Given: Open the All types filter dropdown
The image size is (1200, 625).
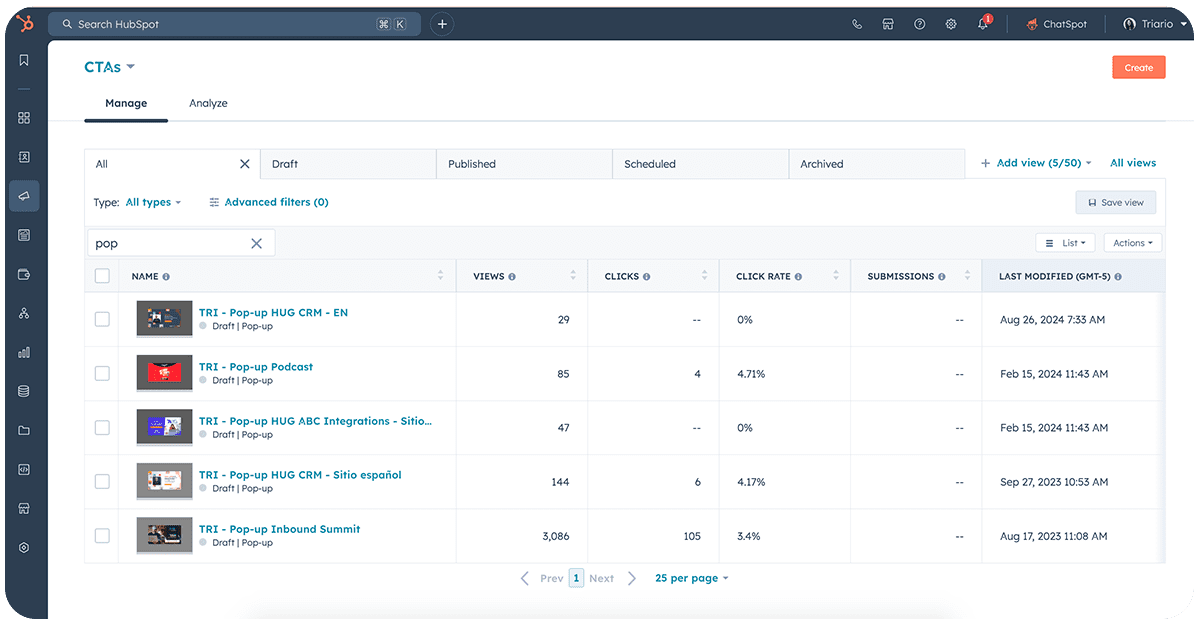Looking at the screenshot, I should click(x=153, y=202).
